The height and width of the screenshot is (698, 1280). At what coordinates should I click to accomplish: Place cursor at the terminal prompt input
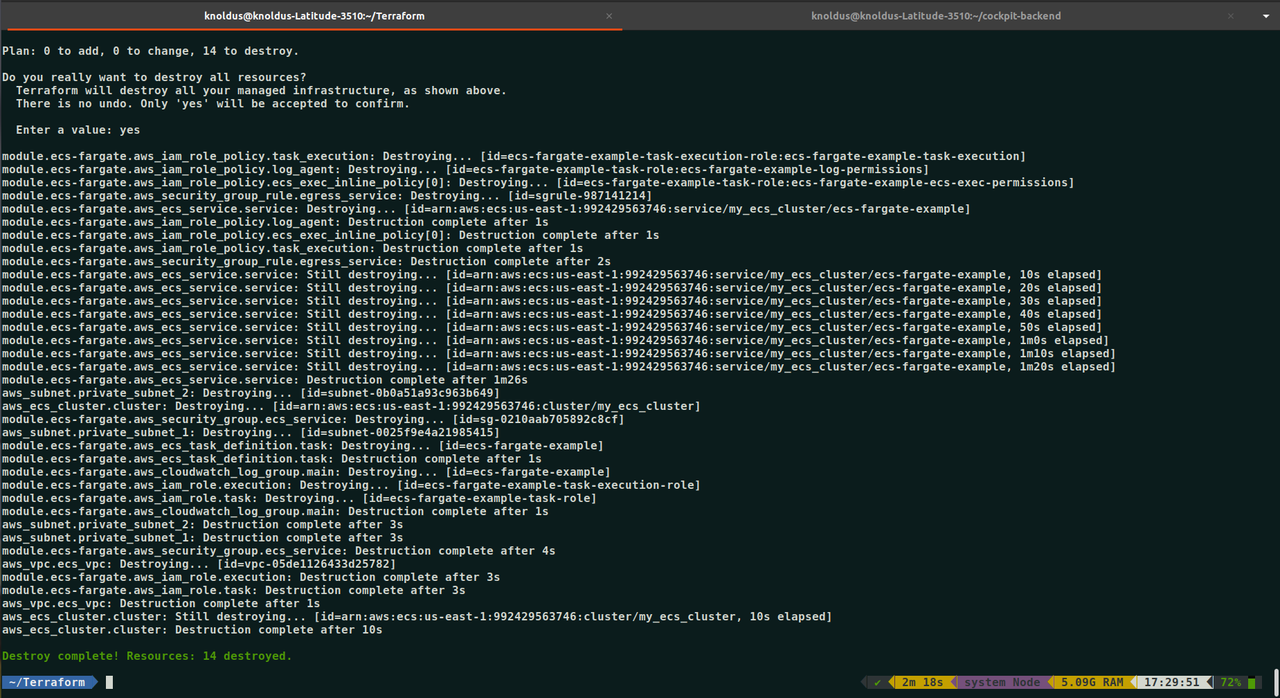coord(109,683)
